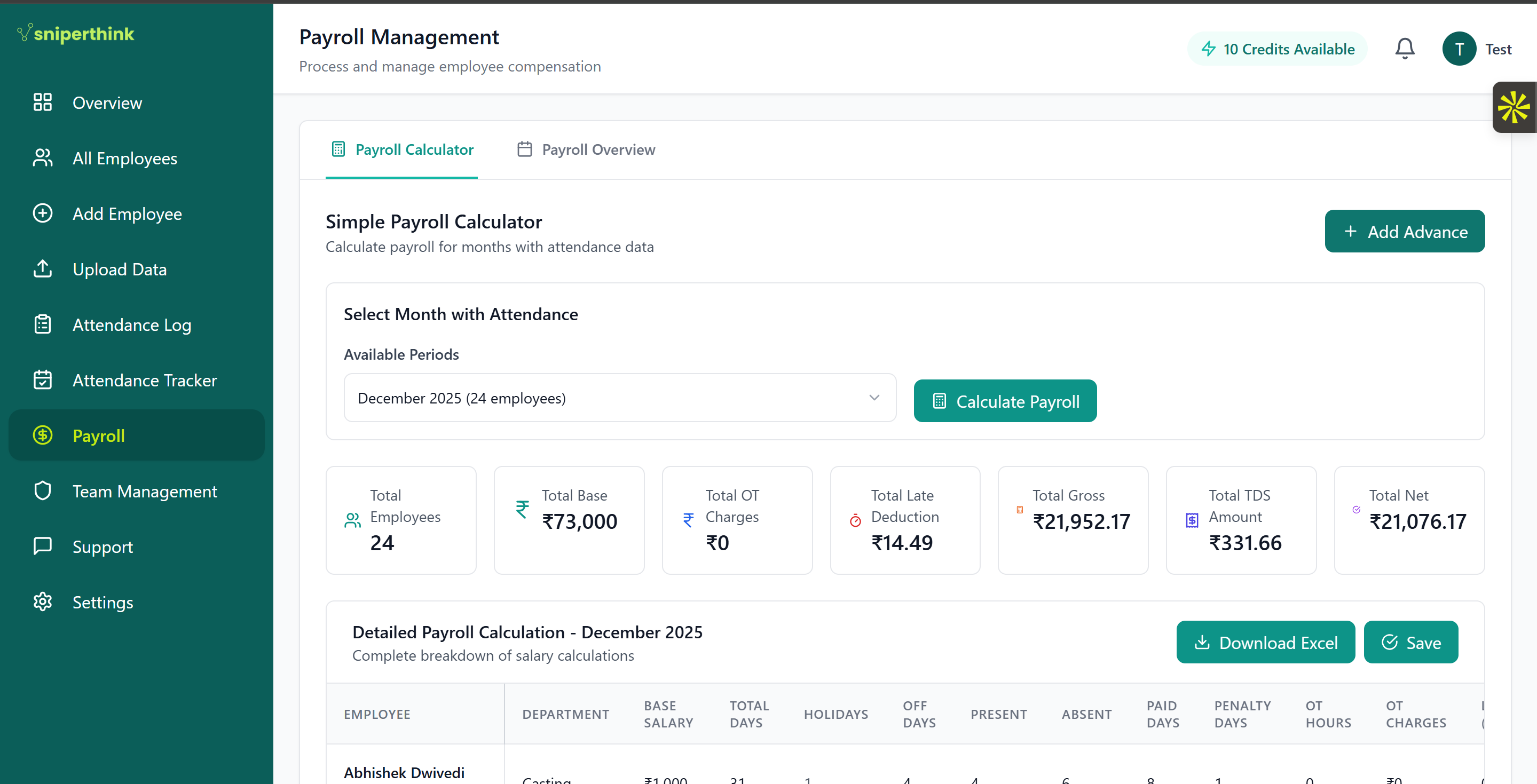Select the All Employees icon
The image size is (1537, 784).
[x=42, y=157]
